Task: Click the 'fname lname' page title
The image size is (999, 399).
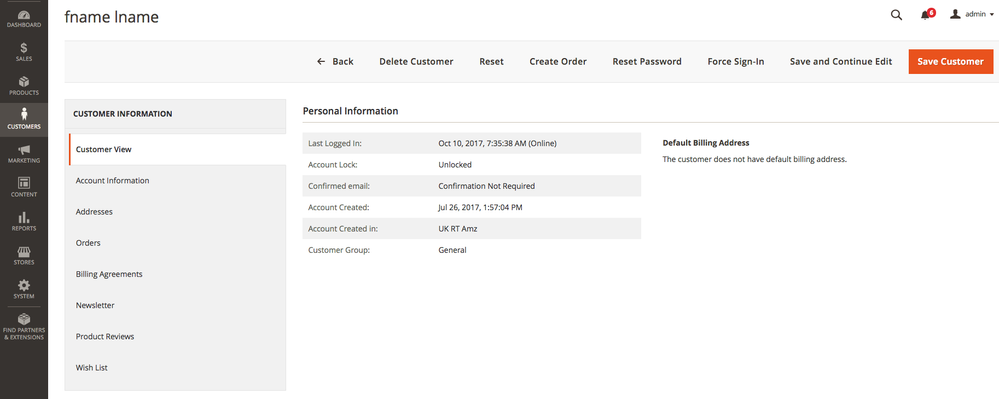Action: (111, 17)
